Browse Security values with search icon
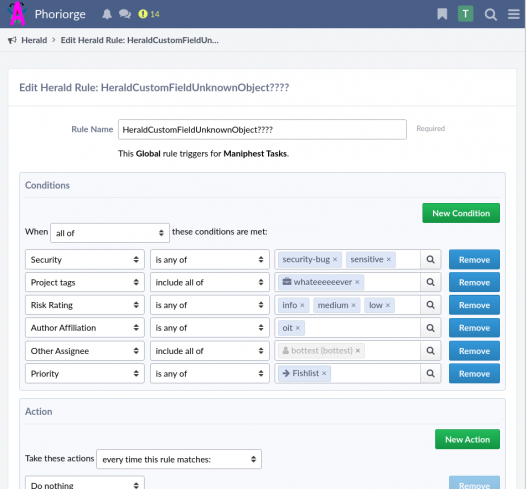526x489 pixels. (x=430, y=259)
